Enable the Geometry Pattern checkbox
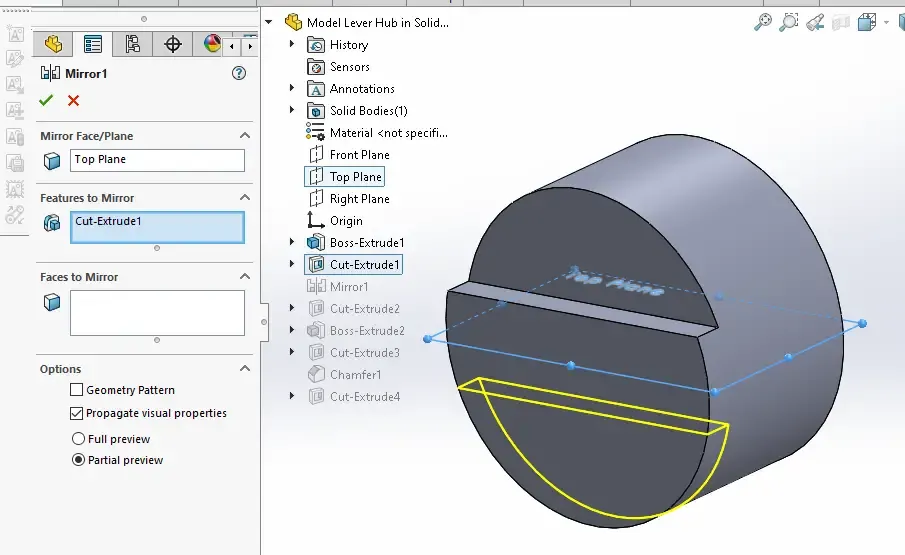Viewport: 905px width, 555px height. [76, 390]
